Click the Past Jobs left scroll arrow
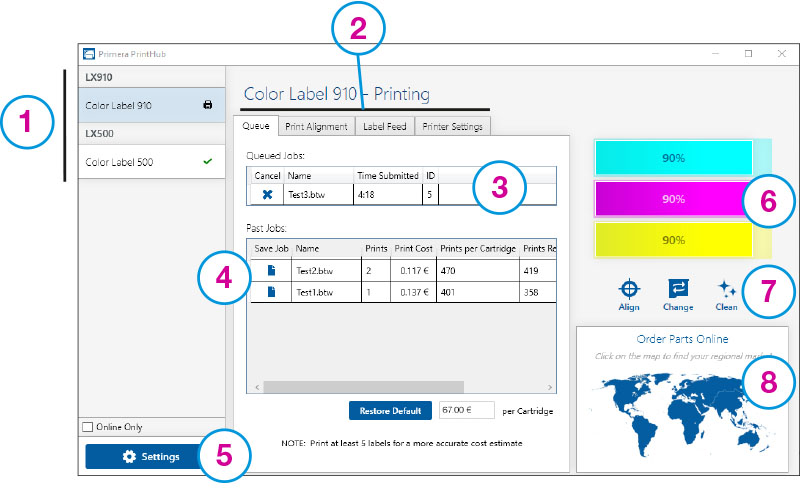 click(257, 387)
